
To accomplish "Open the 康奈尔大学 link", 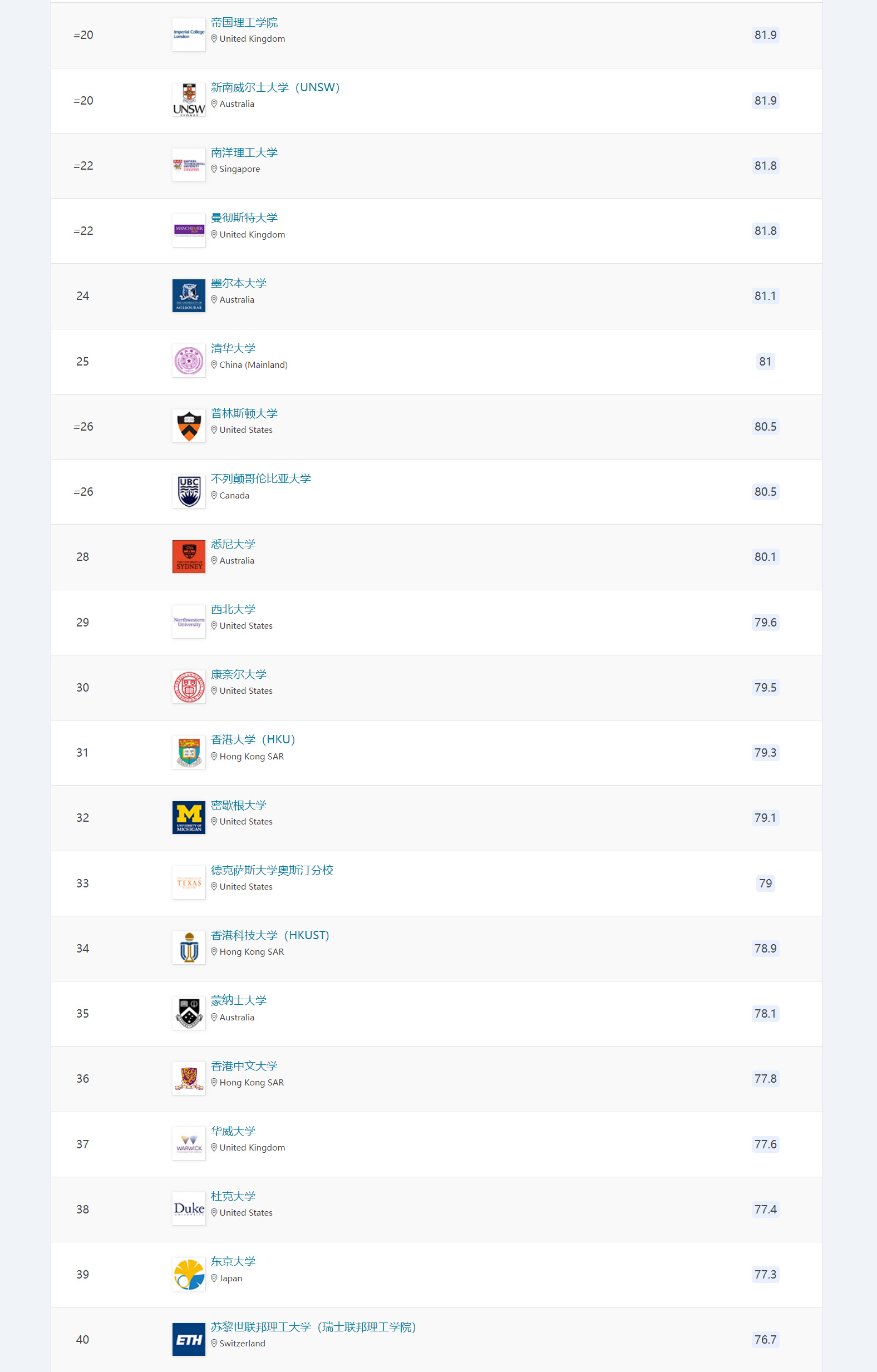I will [x=238, y=675].
